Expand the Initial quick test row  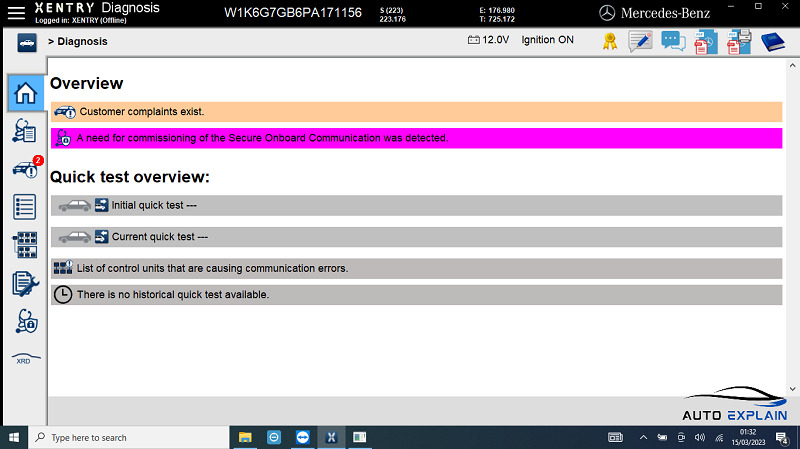(x=416, y=205)
